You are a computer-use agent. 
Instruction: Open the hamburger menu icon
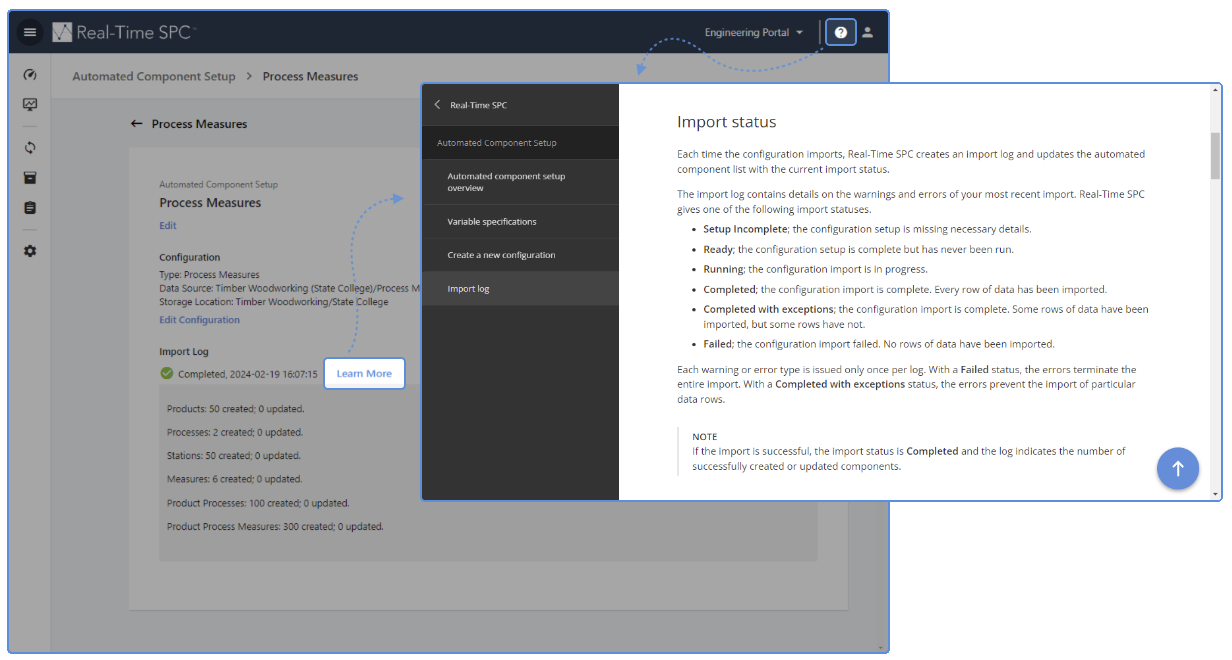pos(29,31)
